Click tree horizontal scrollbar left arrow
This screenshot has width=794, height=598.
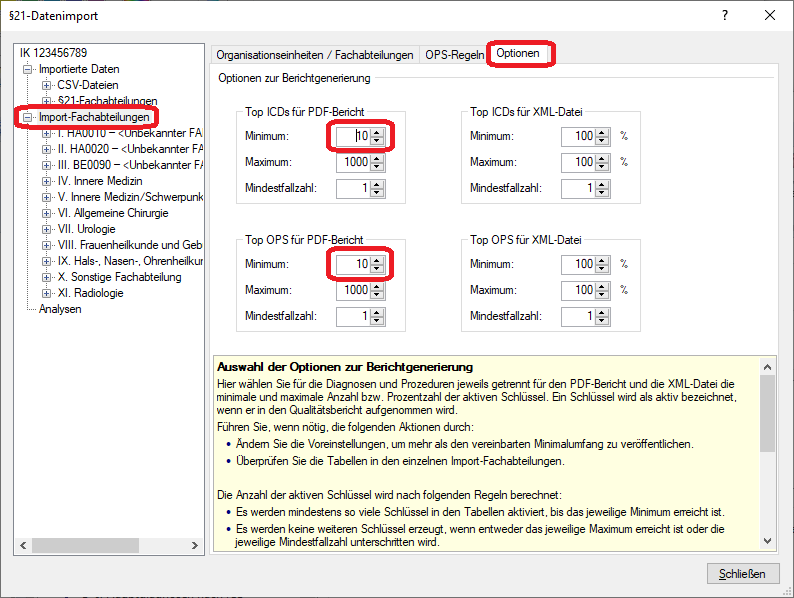pos(23,545)
